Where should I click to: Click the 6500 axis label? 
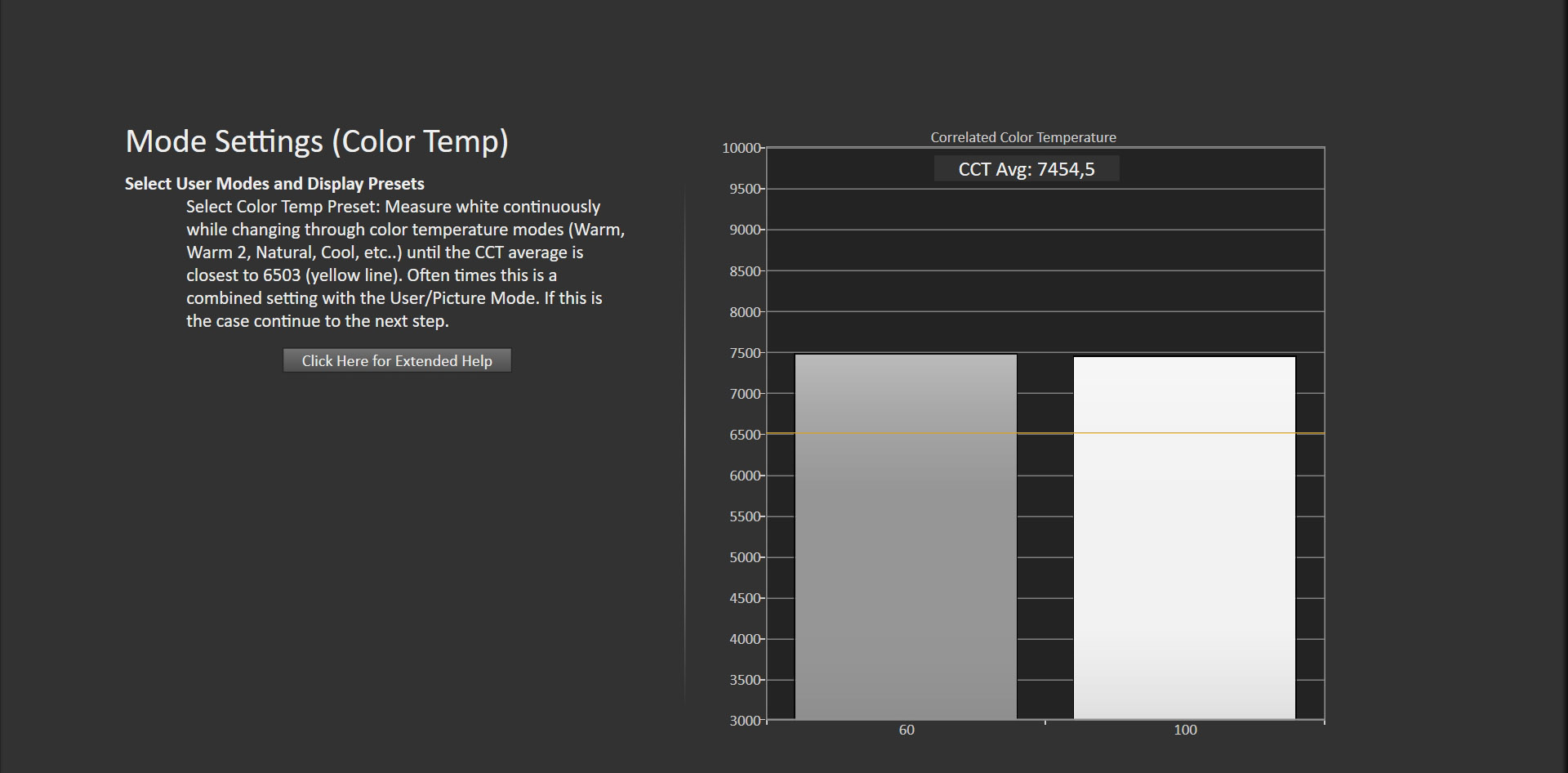(x=745, y=435)
